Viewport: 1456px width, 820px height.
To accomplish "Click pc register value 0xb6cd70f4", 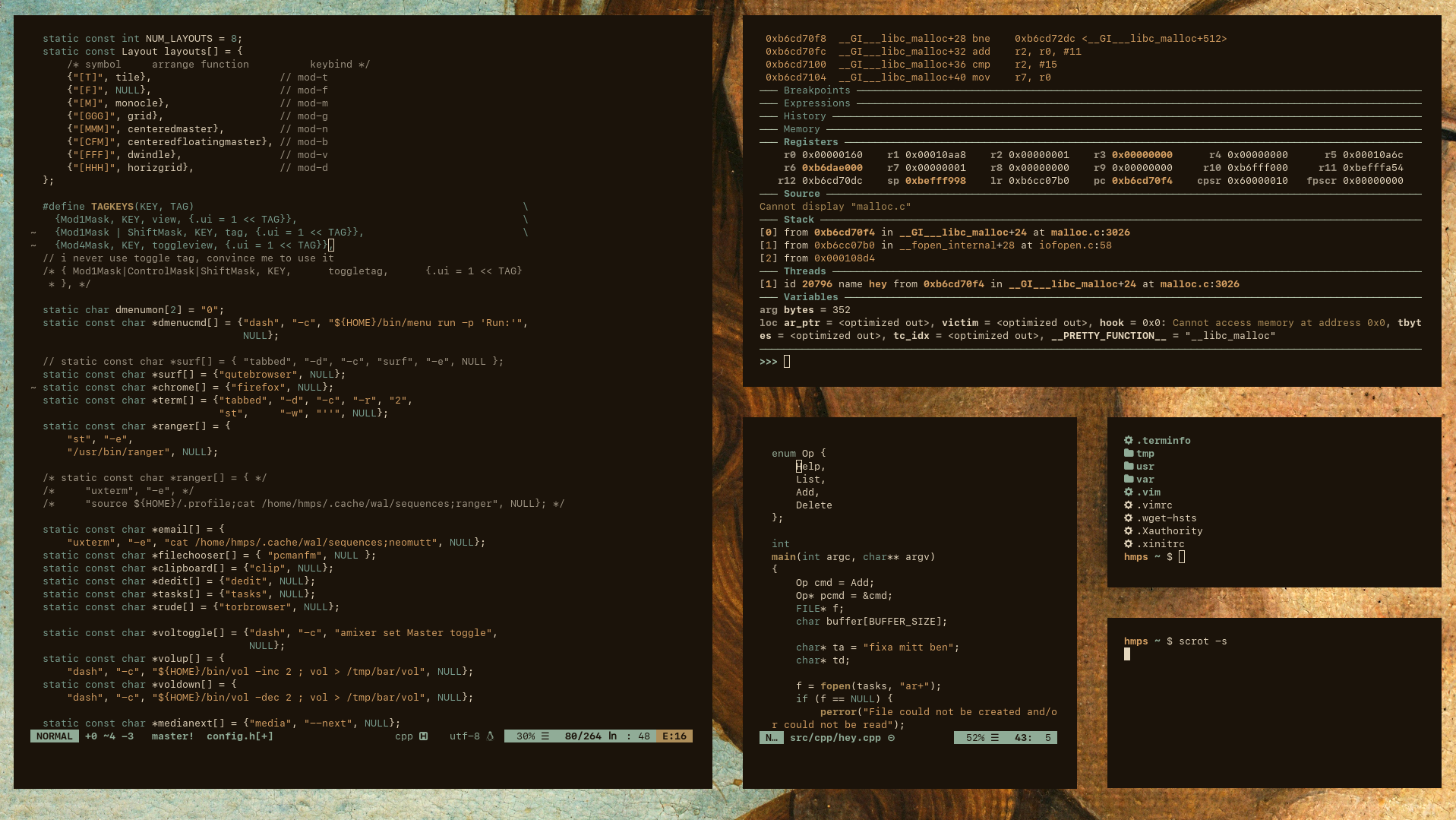I will point(1142,180).
